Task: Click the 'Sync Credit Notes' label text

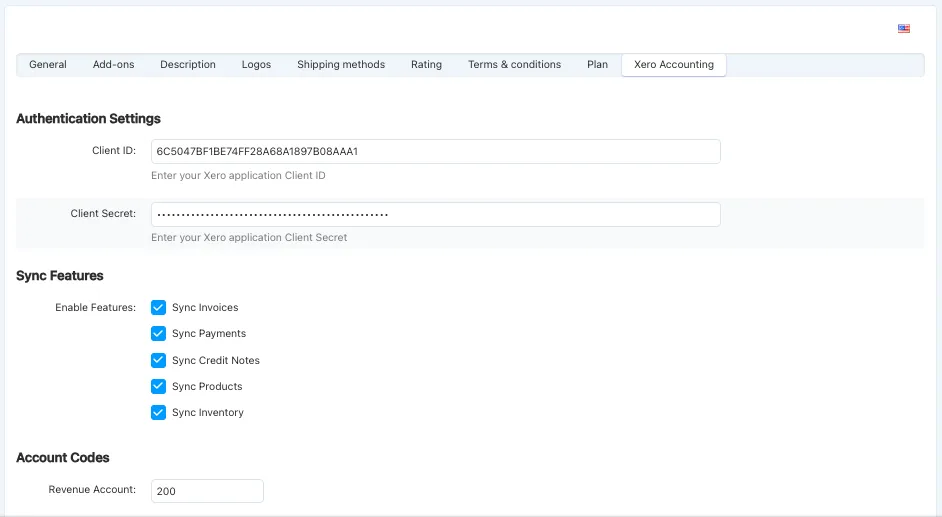Action: pyautogui.click(x=216, y=360)
